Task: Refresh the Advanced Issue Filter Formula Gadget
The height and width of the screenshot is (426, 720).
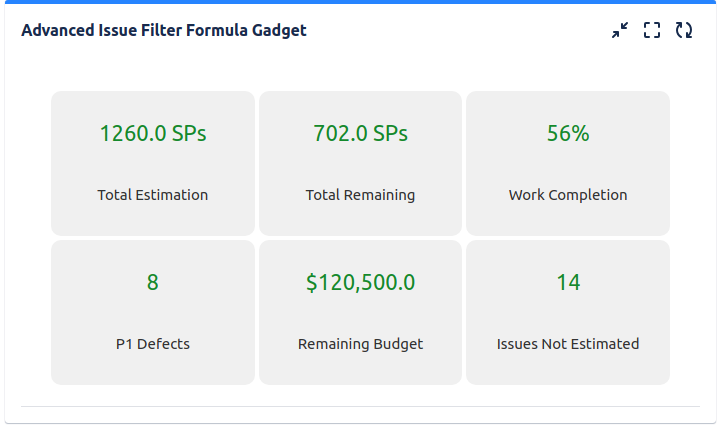Action: coord(684,30)
